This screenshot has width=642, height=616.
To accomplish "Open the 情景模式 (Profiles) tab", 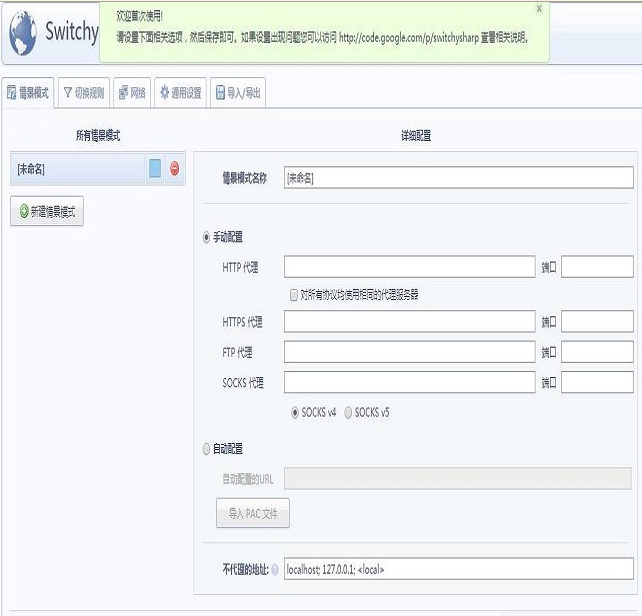I will point(28,93).
